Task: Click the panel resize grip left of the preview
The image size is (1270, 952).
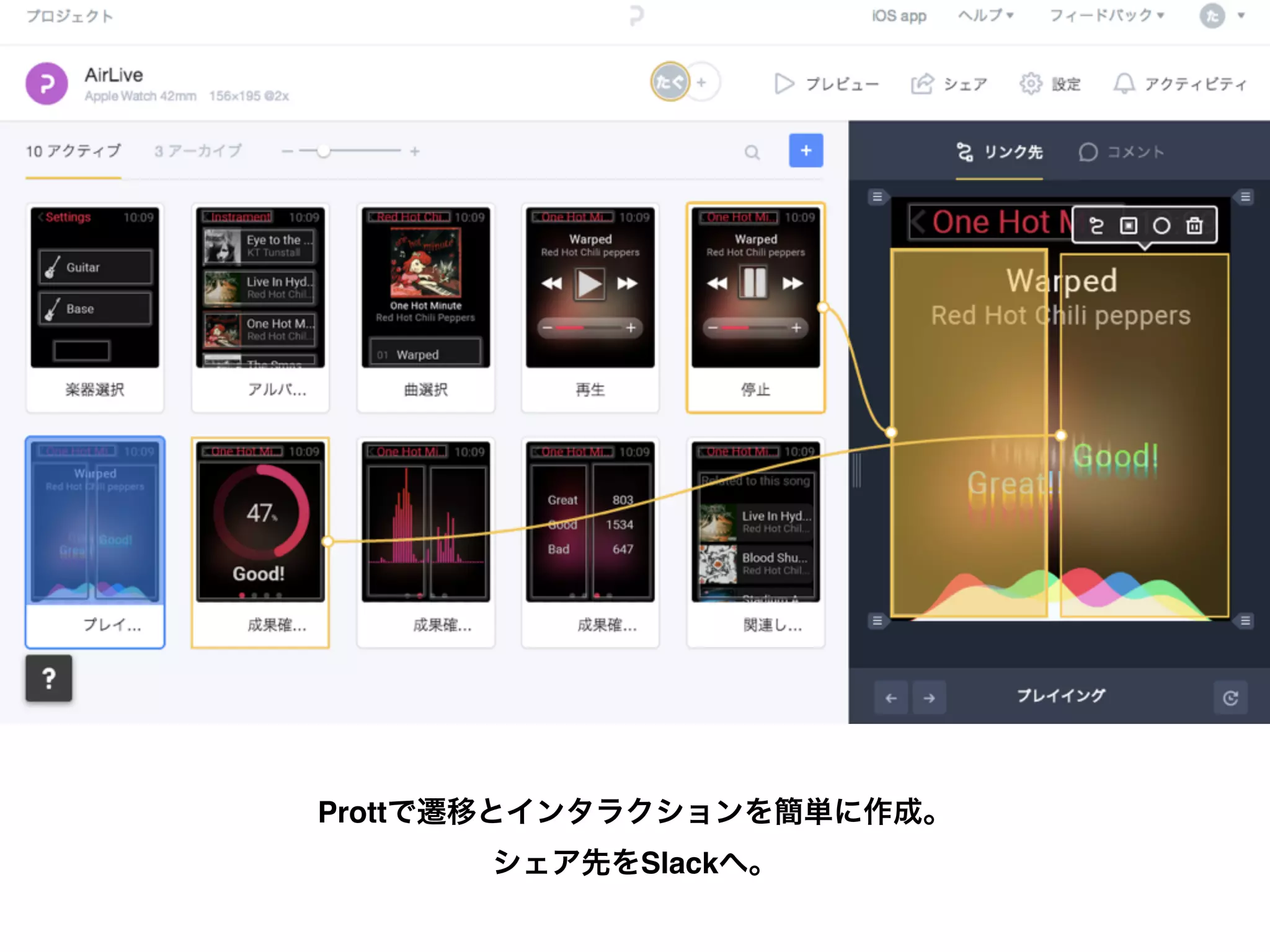Action: coord(856,470)
